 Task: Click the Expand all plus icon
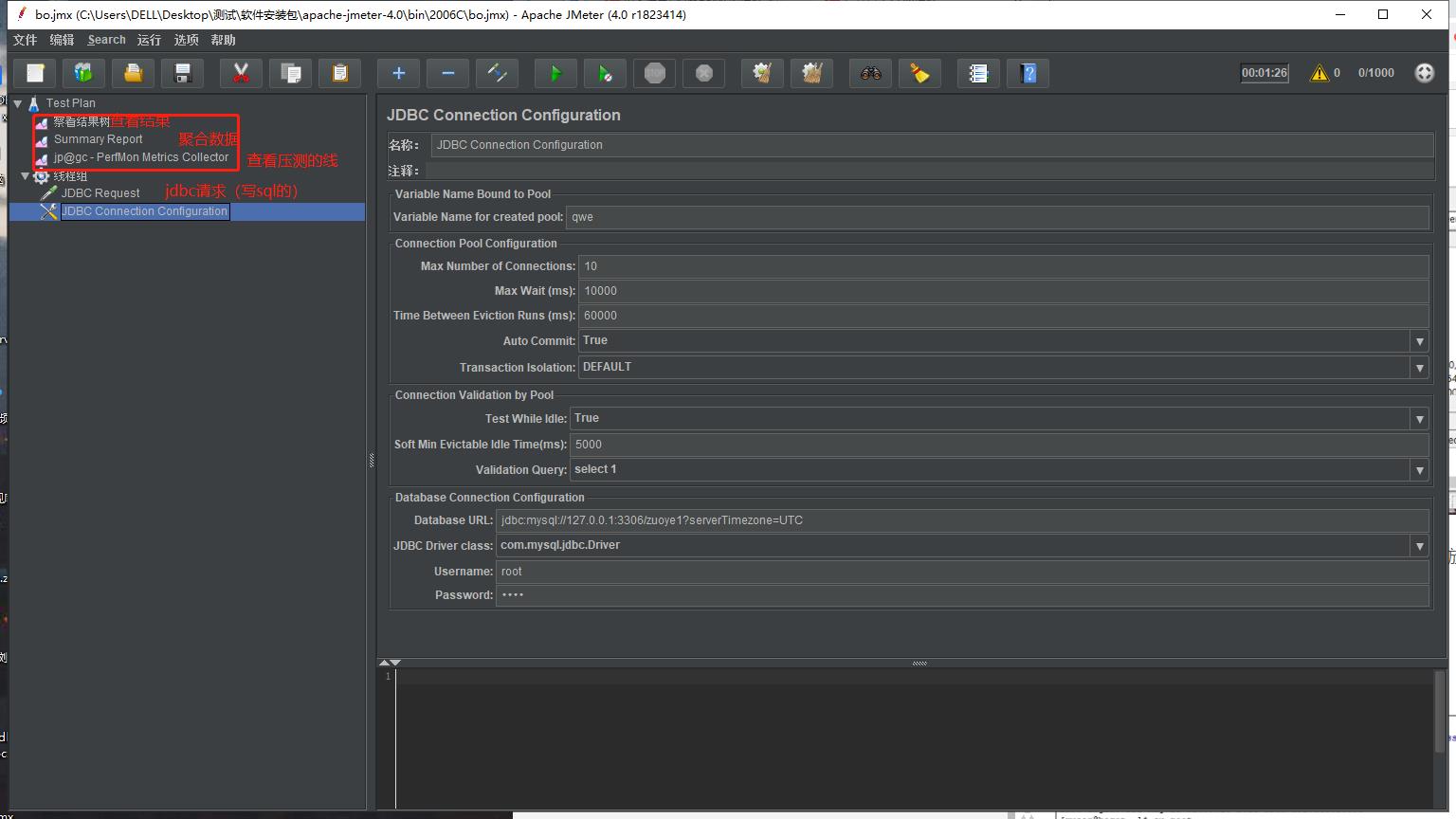pos(398,73)
